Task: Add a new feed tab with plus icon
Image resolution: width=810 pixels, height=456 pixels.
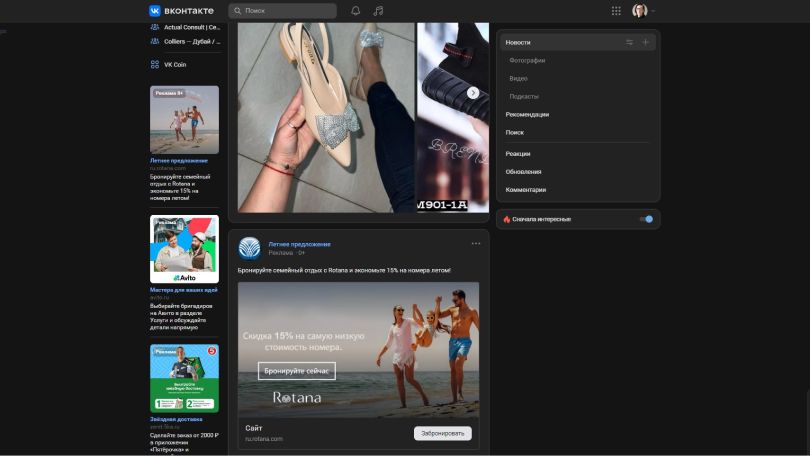Action: coord(646,43)
